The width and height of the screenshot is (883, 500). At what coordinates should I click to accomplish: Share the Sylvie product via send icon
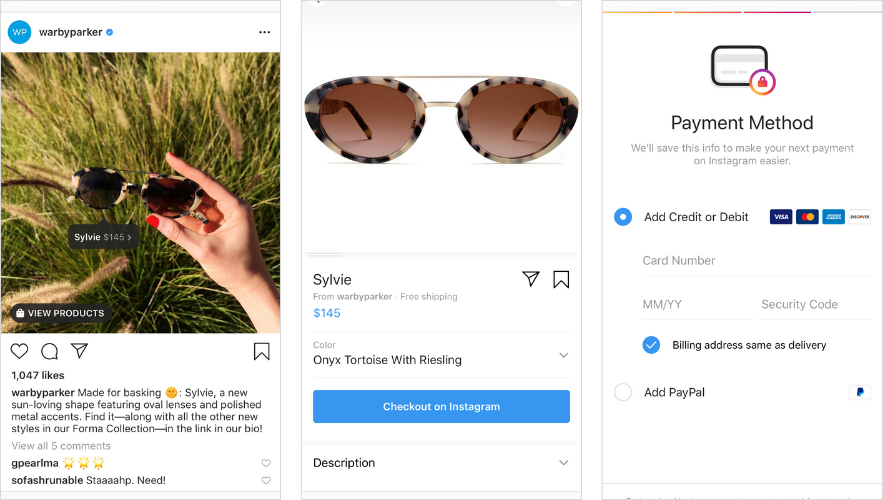pos(531,279)
